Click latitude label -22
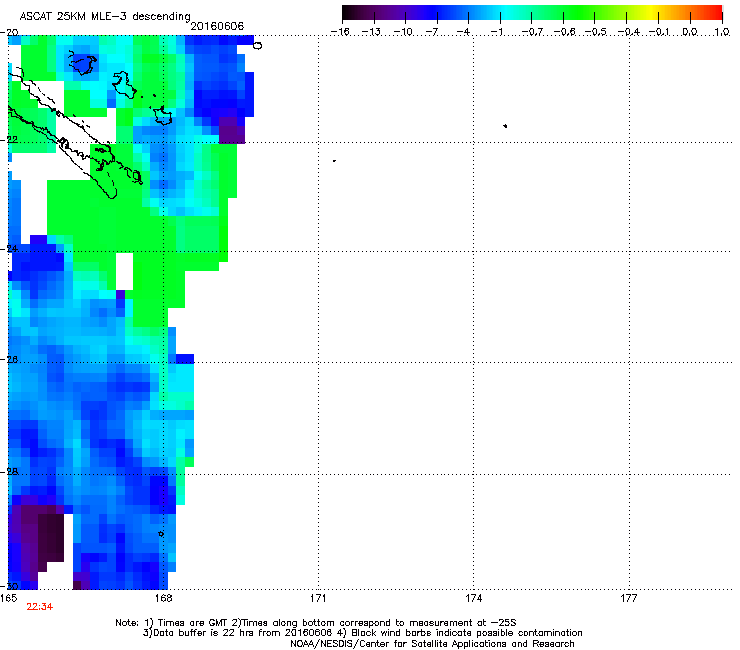Image resolution: width=740 pixels, height=650 pixels. (9, 139)
